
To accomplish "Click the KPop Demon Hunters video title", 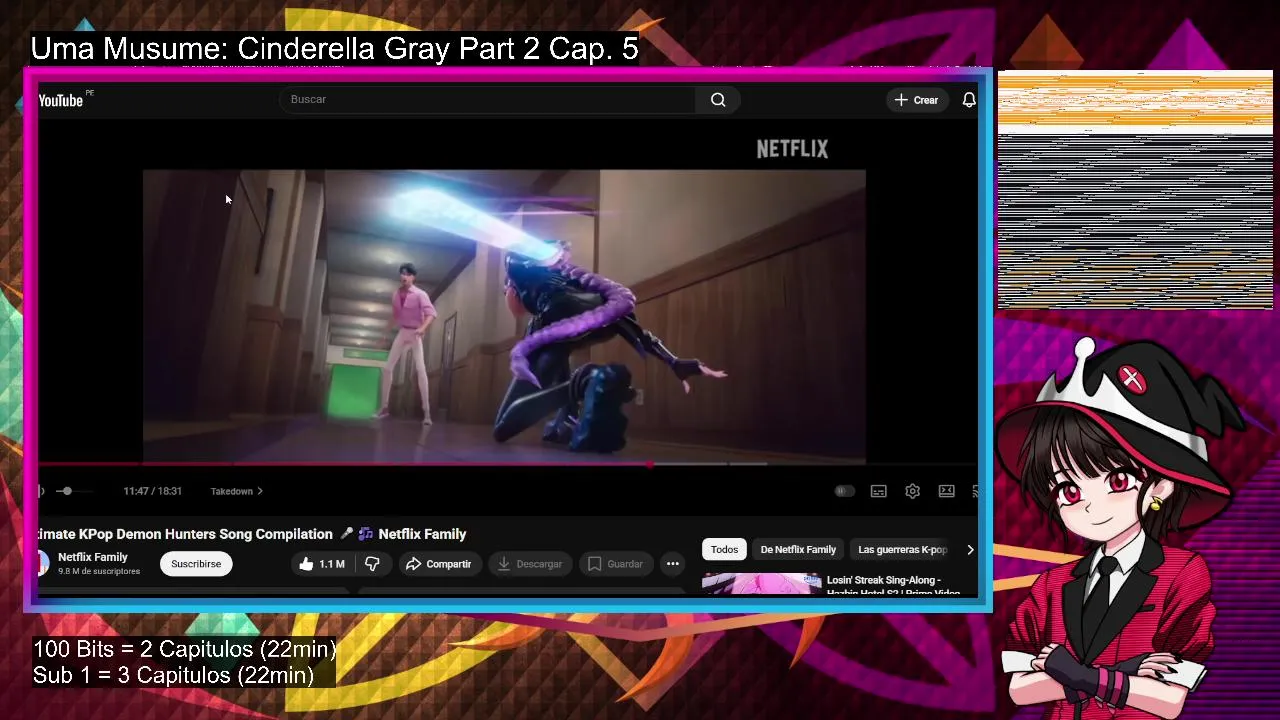I will [252, 534].
